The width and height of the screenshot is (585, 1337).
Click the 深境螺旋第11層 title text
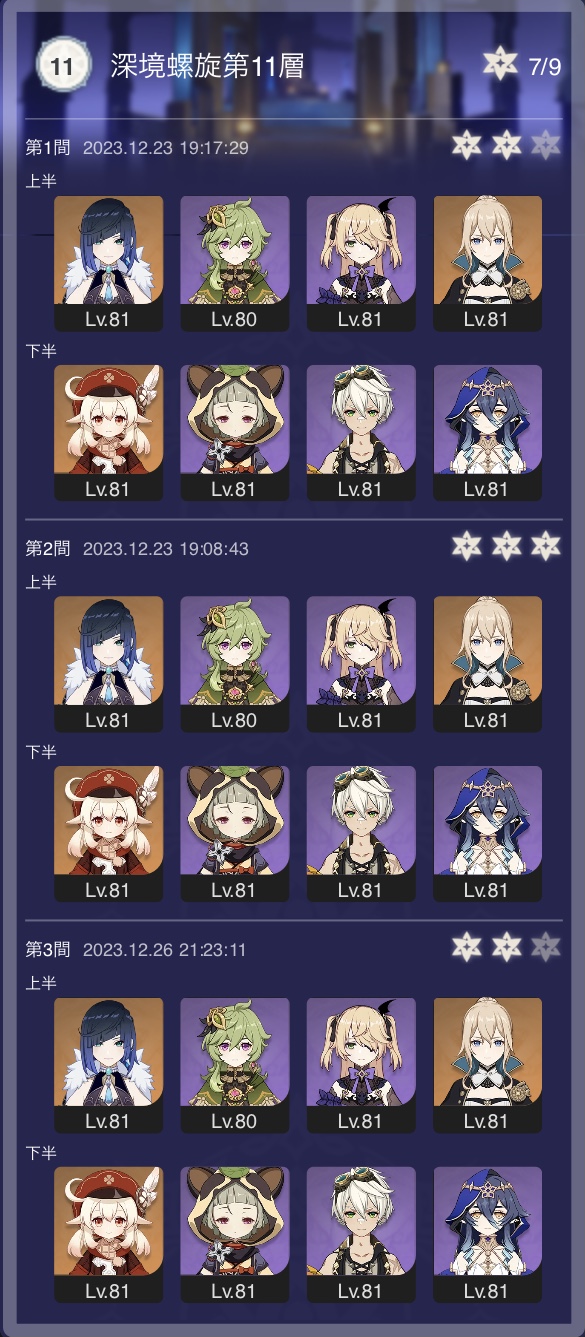click(207, 66)
